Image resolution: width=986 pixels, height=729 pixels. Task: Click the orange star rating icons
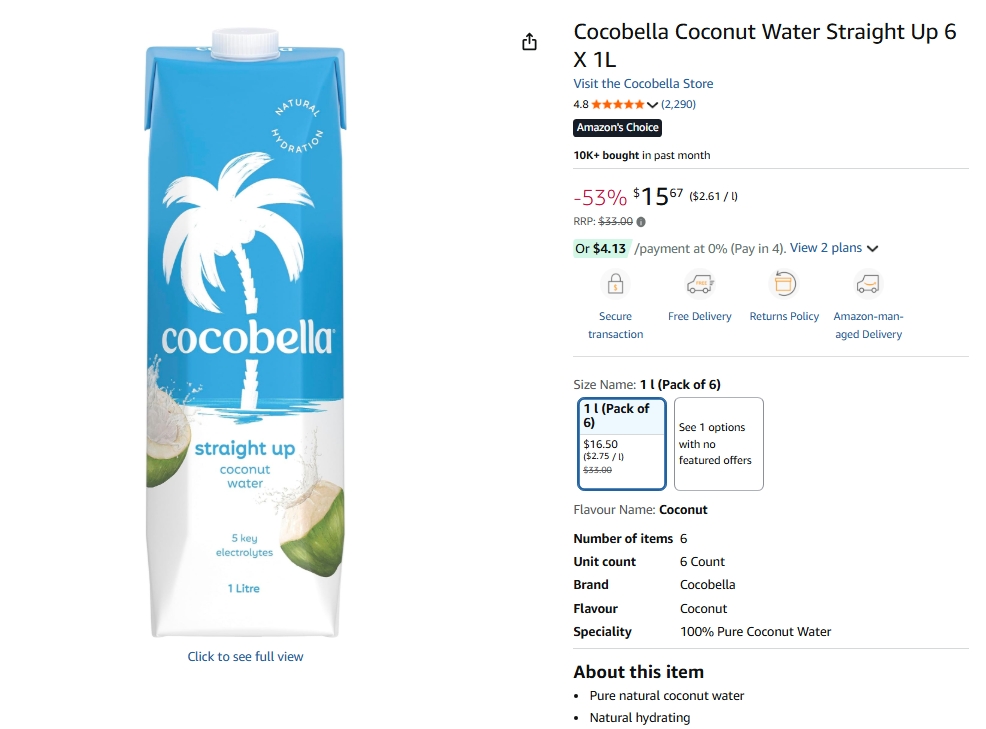tap(618, 104)
